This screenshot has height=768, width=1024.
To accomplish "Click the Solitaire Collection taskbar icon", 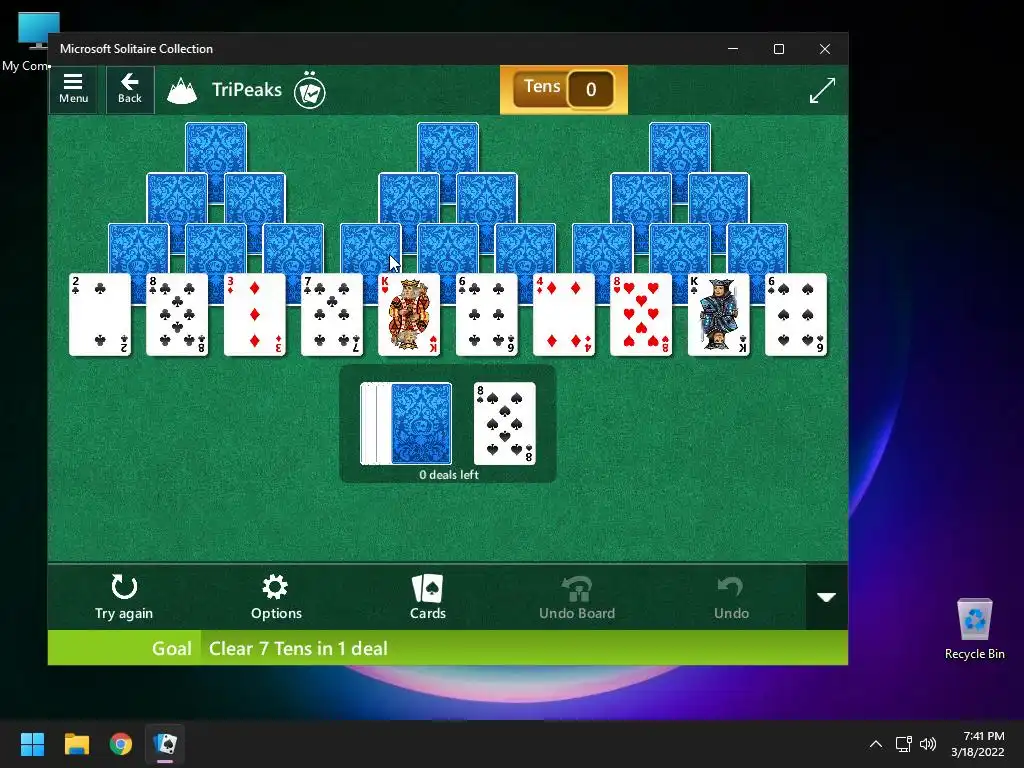I will click(165, 744).
